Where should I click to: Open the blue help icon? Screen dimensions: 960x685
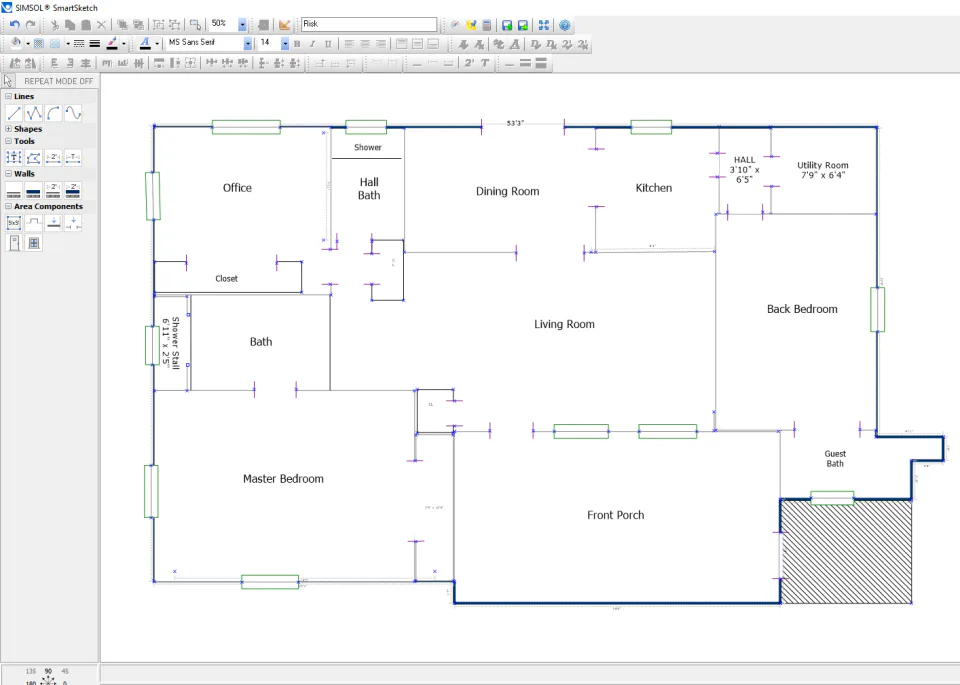click(x=564, y=25)
